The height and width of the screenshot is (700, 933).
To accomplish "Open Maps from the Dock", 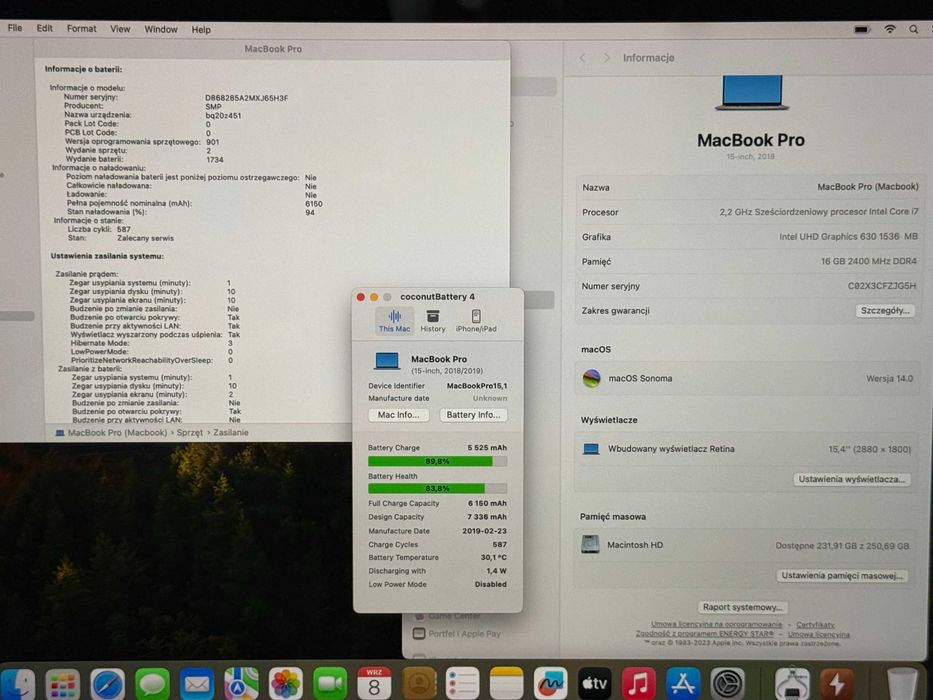I will tap(241, 683).
